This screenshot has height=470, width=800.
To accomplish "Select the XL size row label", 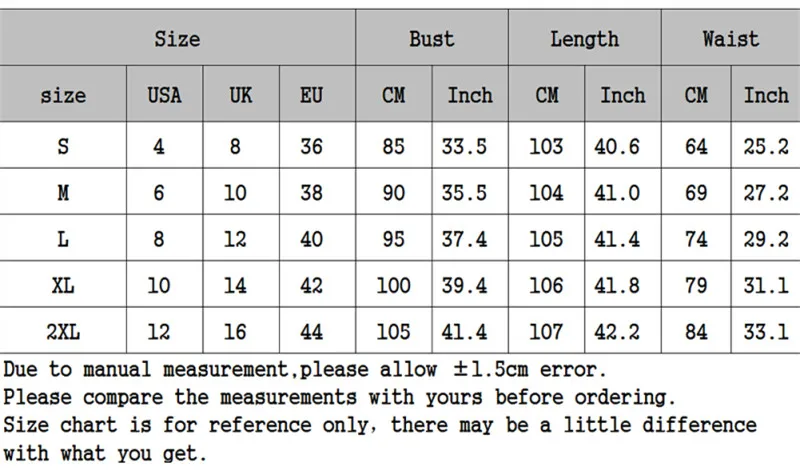I will (63, 286).
